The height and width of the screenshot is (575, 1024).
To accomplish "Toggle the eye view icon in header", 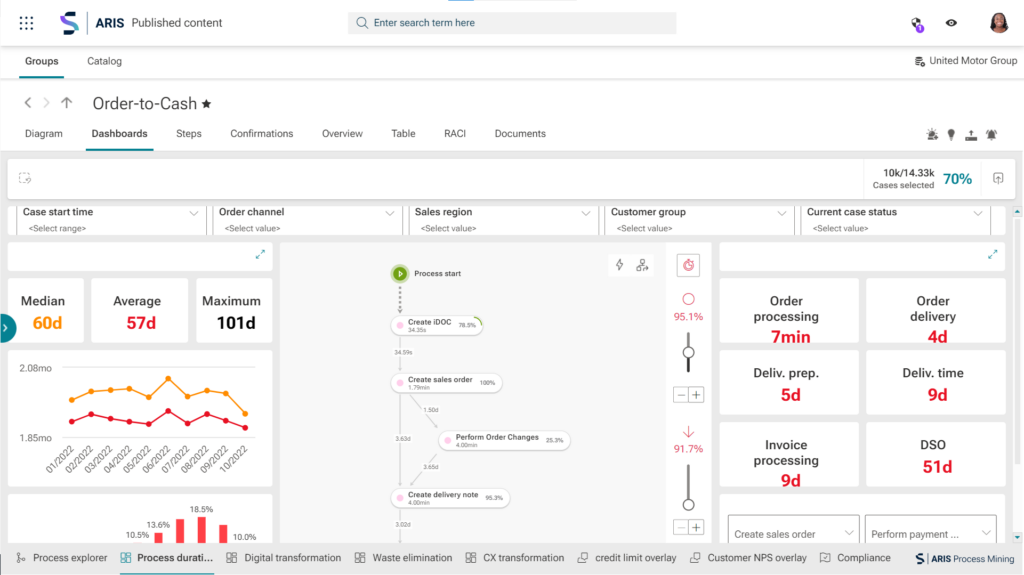I will pos(951,23).
